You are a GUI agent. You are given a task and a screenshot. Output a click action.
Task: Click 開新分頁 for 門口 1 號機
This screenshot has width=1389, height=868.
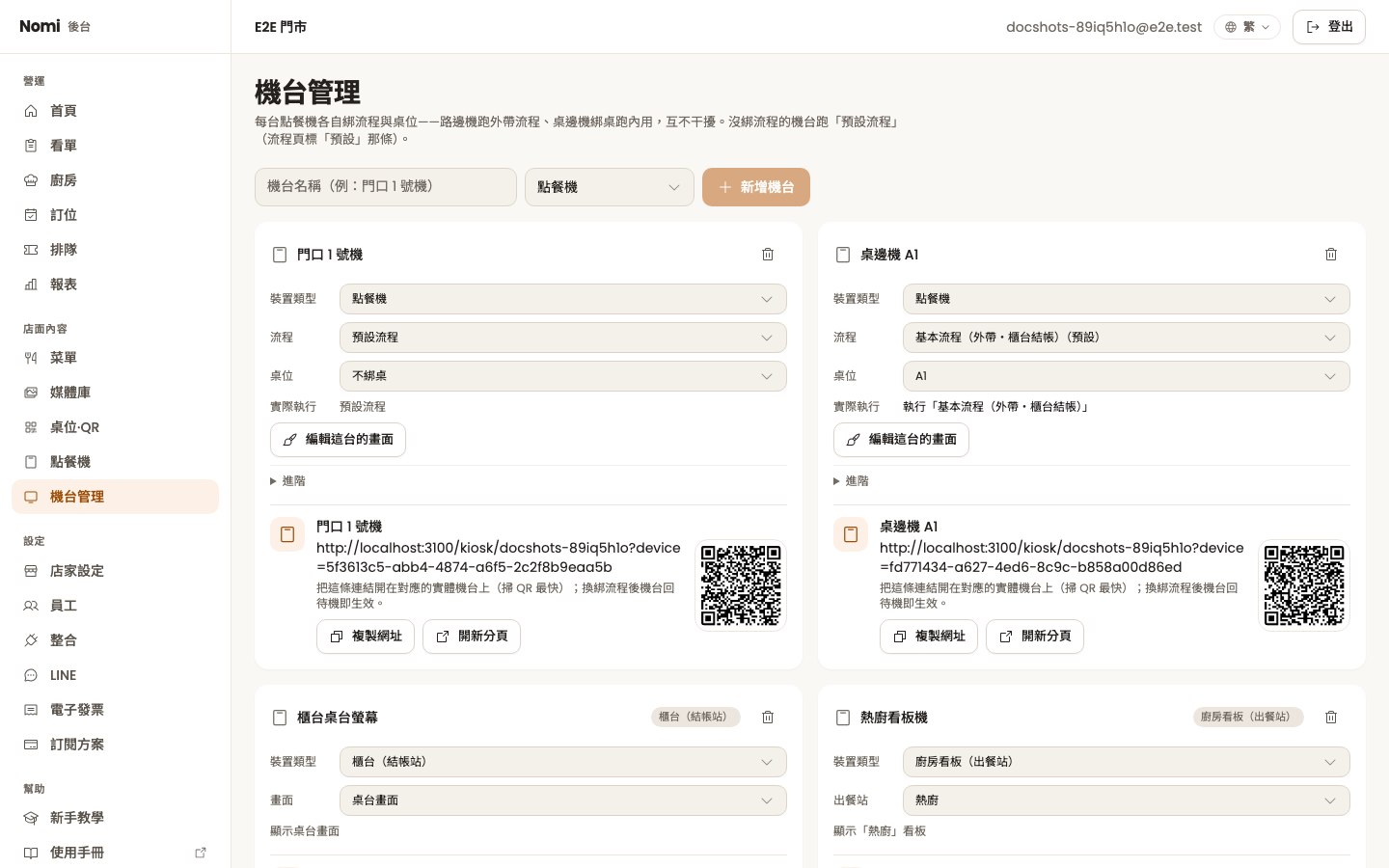tap(472, 637)
